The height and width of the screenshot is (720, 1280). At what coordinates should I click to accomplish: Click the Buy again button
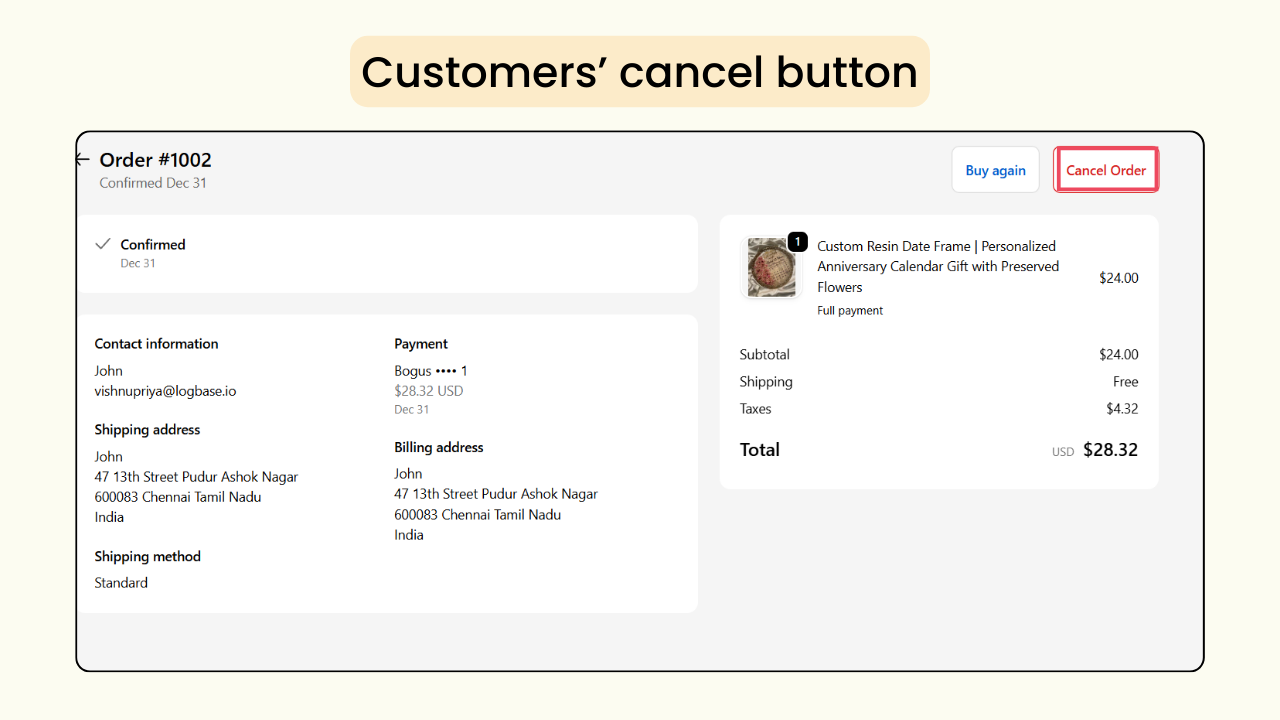(995, 169)
